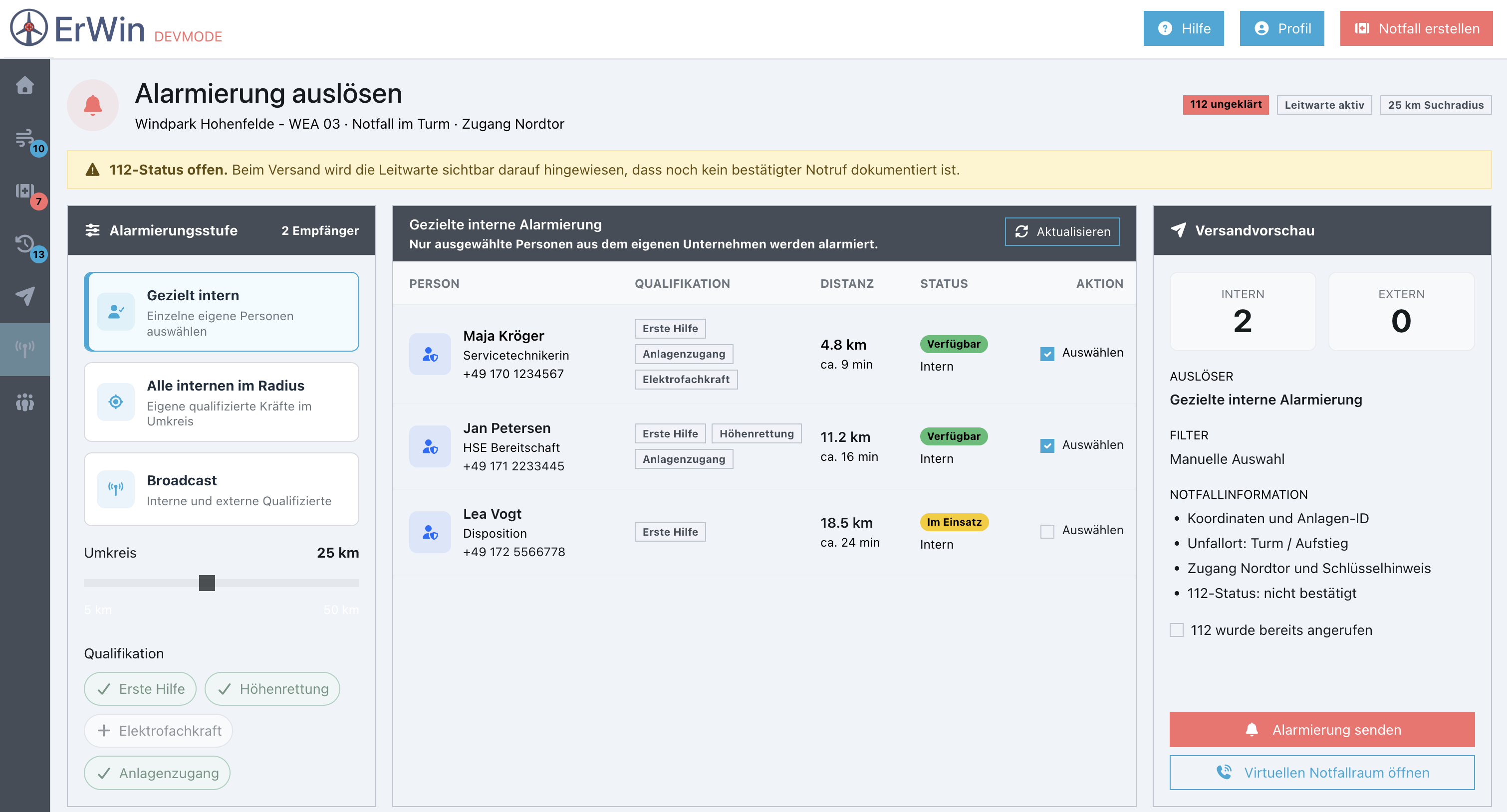
Task: Toggle Erste Hilfe qualification filter chip
Action: [140, 689]
